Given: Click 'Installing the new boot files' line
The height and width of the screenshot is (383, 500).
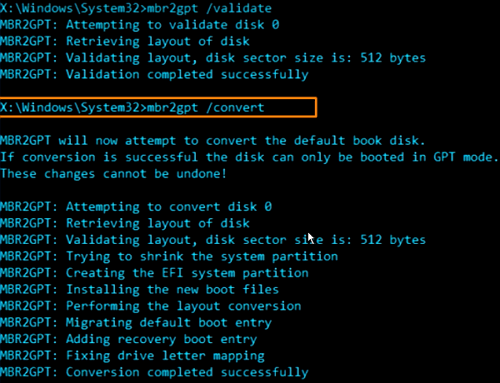Looking at the screenshot, I should point(139,289).
